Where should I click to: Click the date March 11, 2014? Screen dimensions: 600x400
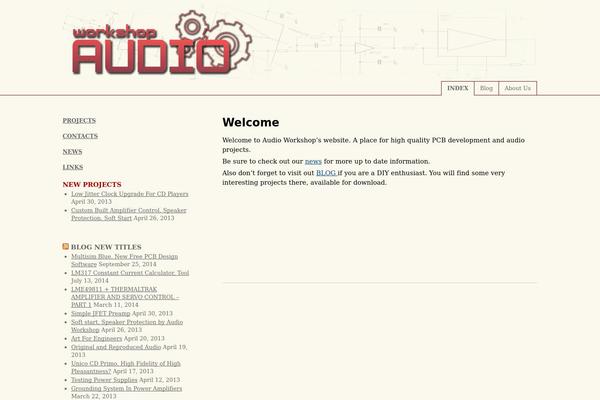click(x=116, y=305)
